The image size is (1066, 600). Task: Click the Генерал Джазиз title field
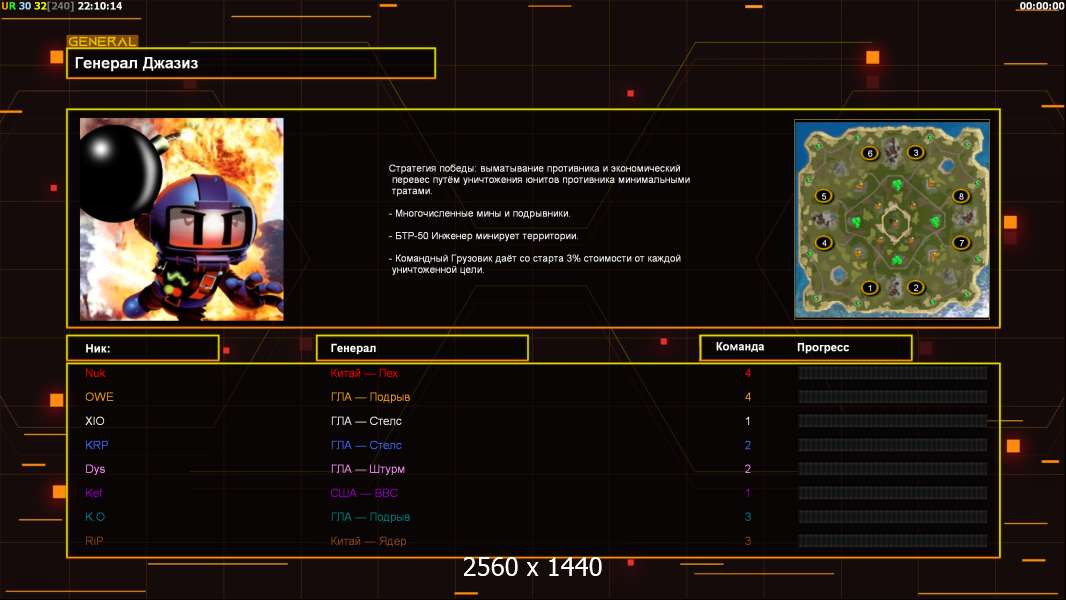click(x=251, y=63)
